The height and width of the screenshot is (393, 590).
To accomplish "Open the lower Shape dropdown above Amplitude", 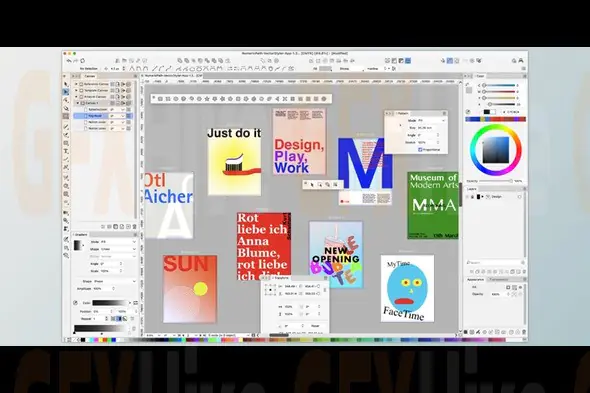I will 114,281.
